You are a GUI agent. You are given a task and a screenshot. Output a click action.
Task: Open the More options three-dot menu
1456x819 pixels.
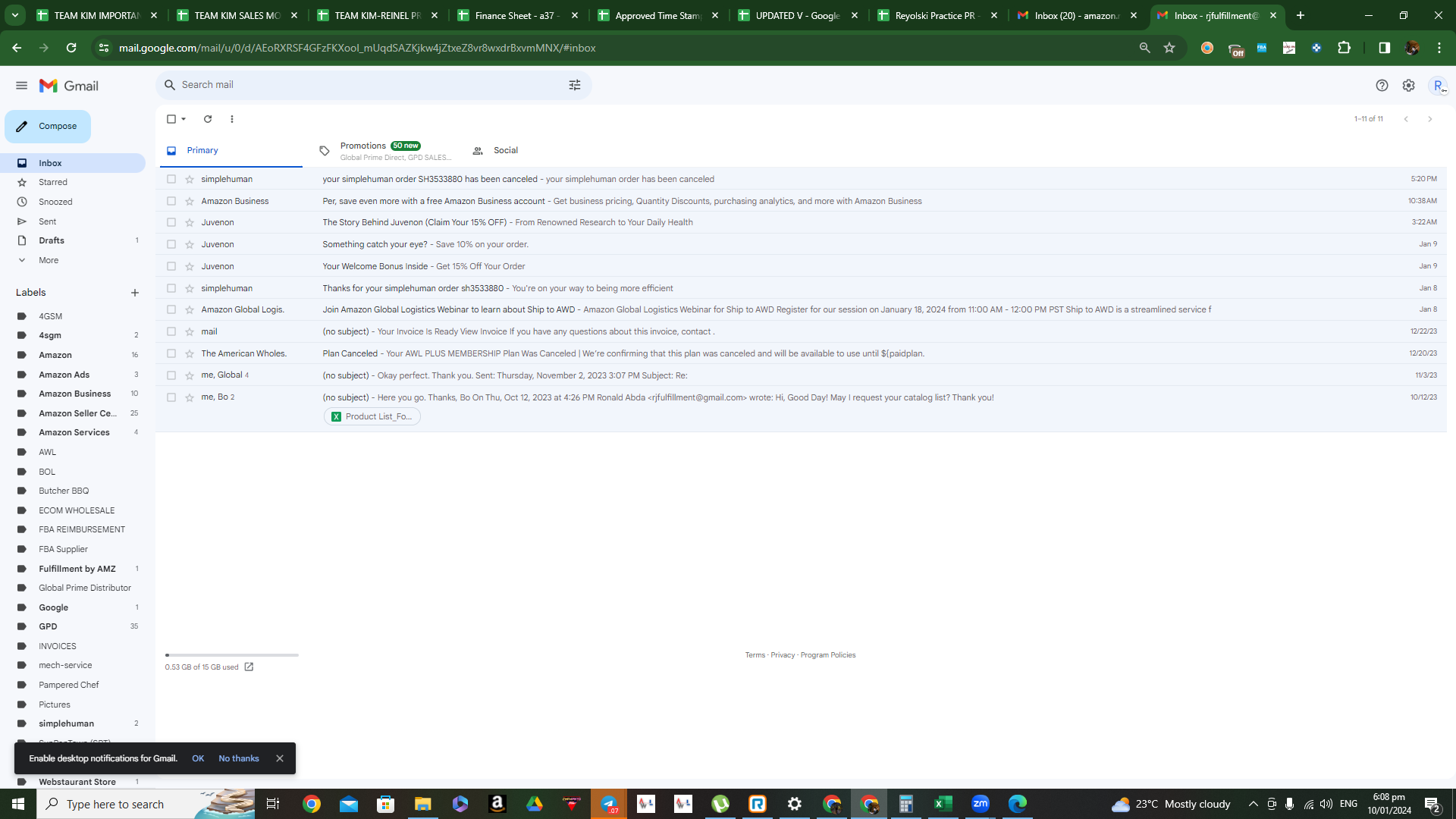tap(232, 119)
